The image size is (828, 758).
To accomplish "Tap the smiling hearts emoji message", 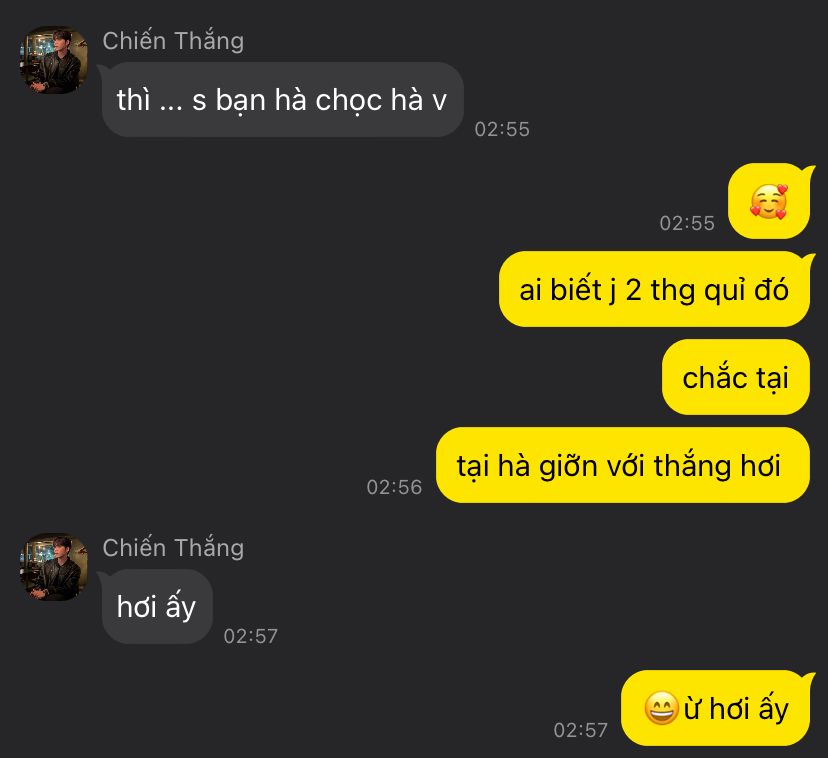I will (769, 201).
